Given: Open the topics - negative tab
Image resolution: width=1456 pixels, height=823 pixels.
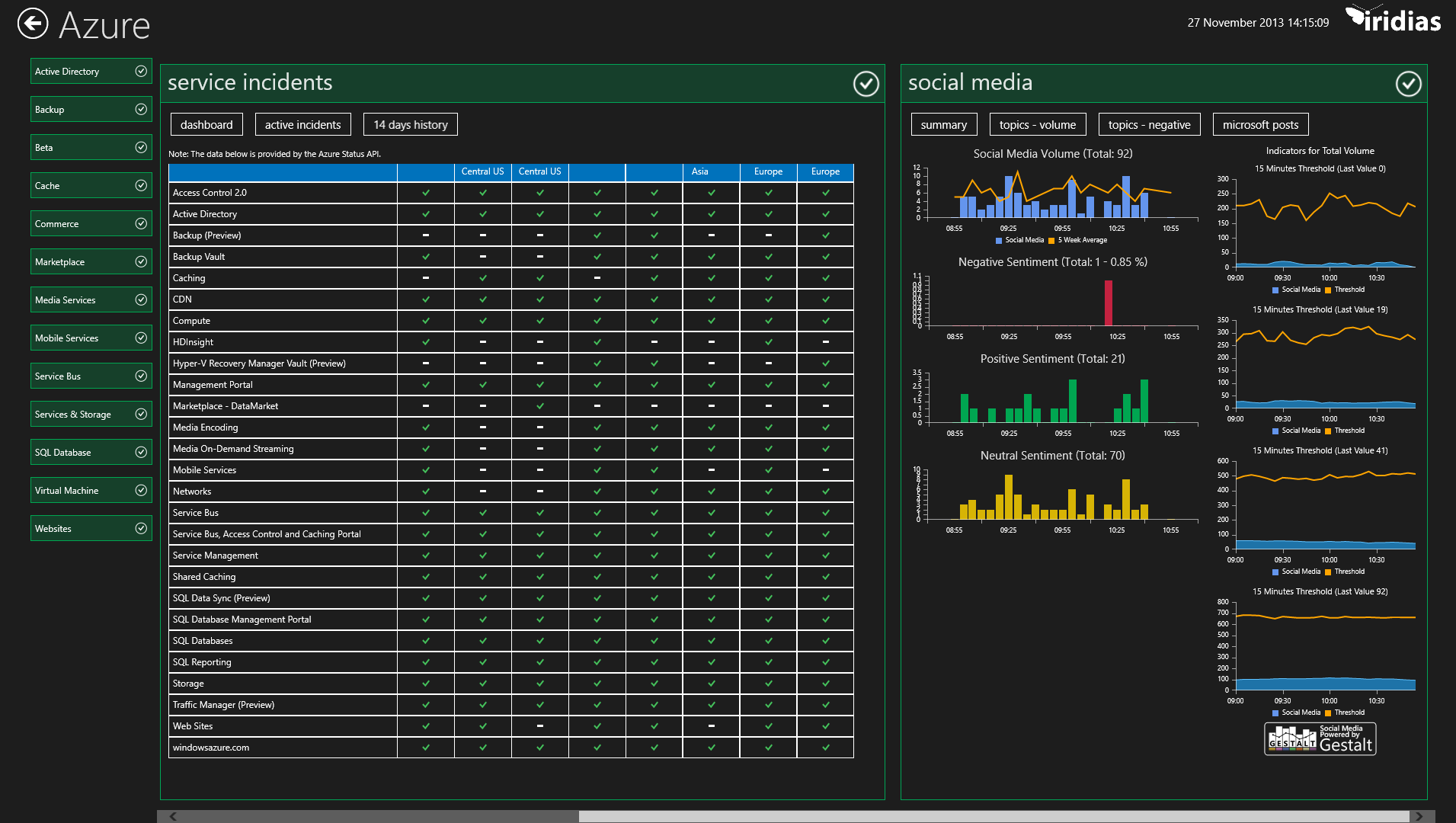Looking at the screenshot, I should coord(1150,124).
